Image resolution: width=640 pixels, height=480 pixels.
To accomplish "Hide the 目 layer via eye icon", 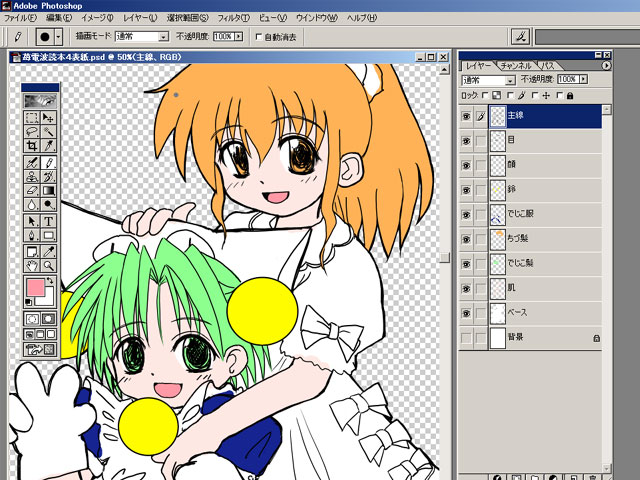I will pyautogui.click(x=466, y=141).
